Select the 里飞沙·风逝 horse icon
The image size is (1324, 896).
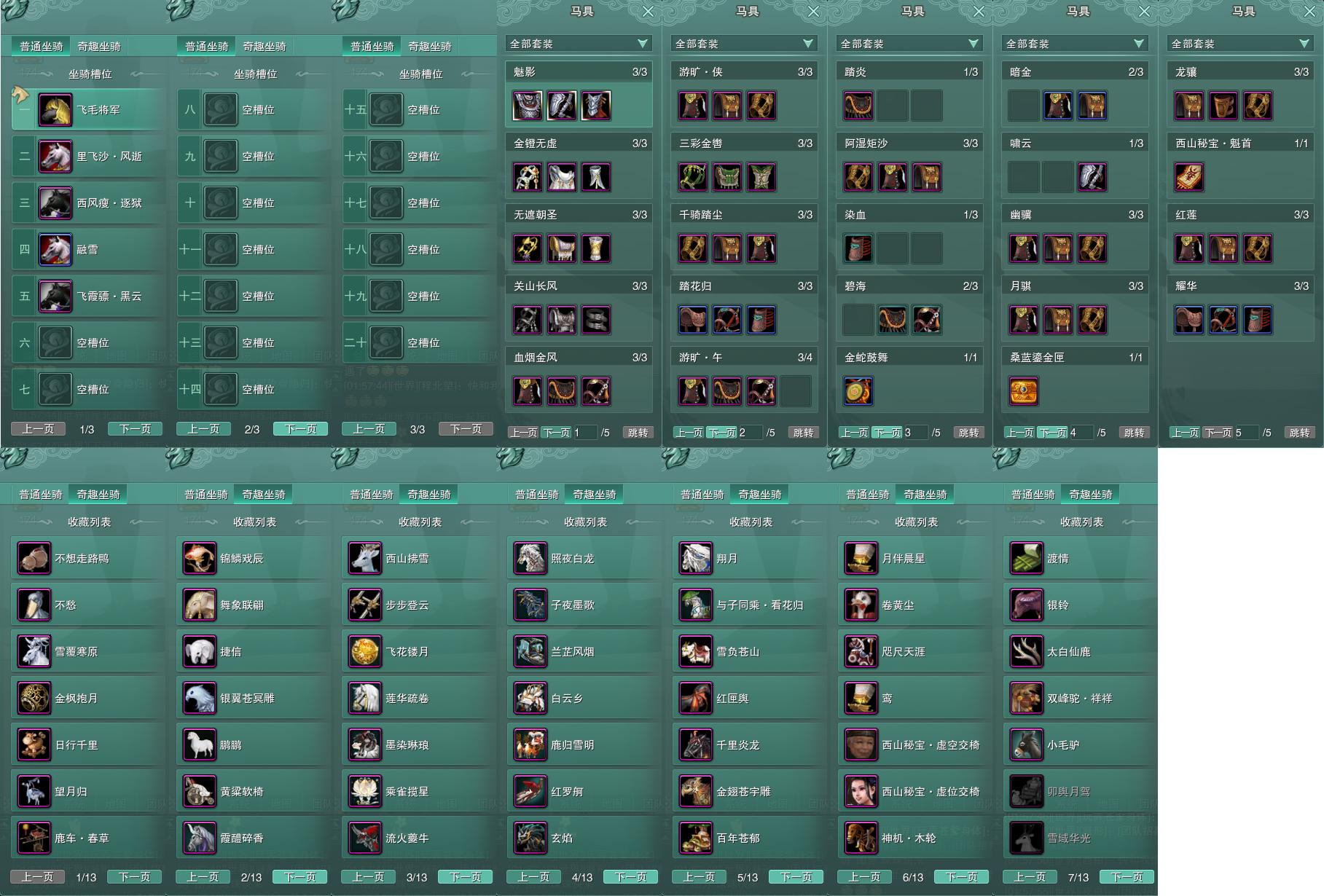(55, 157)
